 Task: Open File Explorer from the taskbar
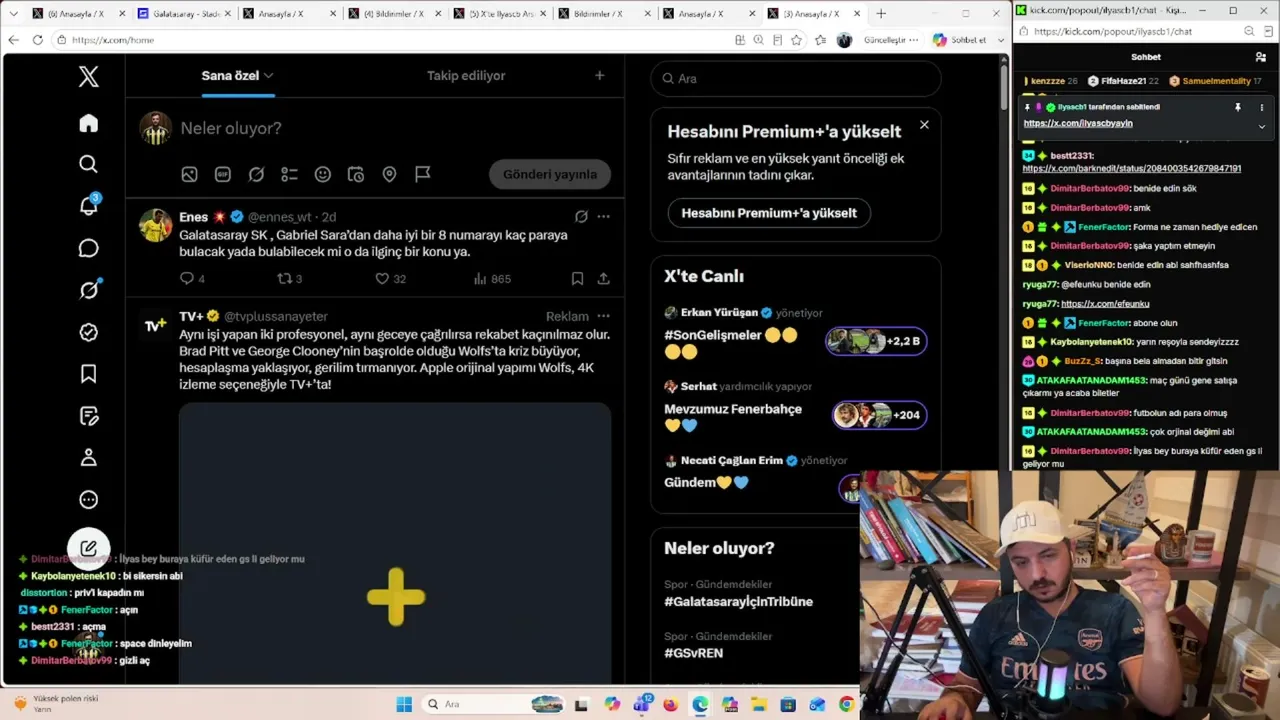[x=758, y=704]
